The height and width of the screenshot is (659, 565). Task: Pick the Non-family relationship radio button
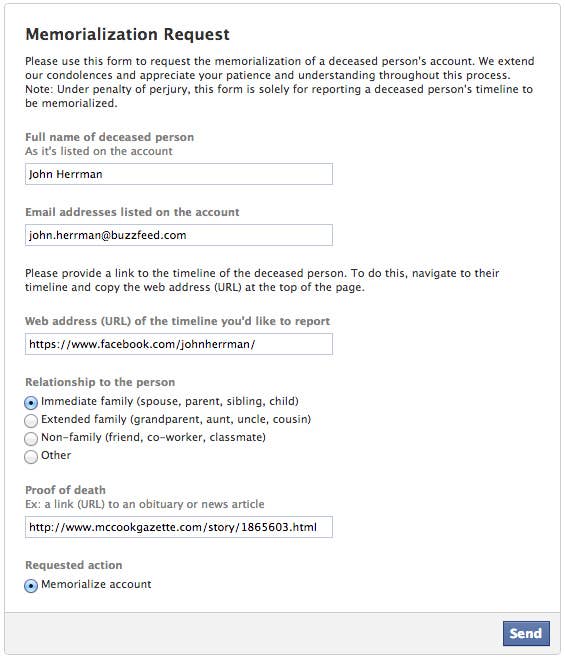[x=31, y=439]
